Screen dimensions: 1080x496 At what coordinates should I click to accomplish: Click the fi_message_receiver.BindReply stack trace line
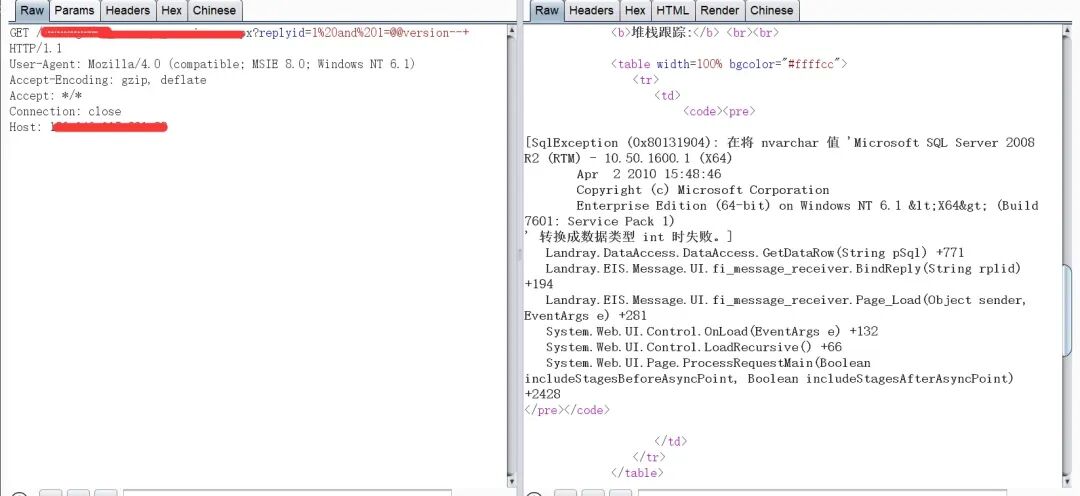[x=783, y=269]
